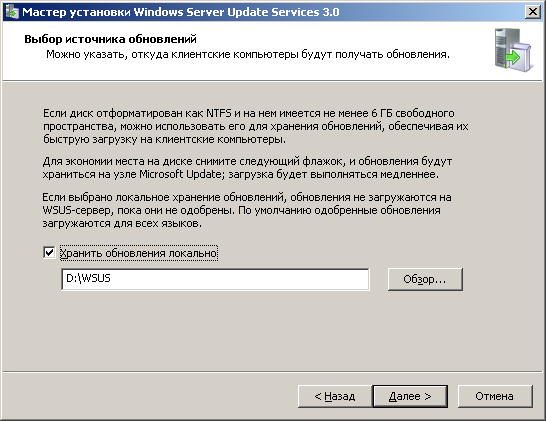
Task: Click the paragraph mentioning Microsoft Update
Action: 247,167
